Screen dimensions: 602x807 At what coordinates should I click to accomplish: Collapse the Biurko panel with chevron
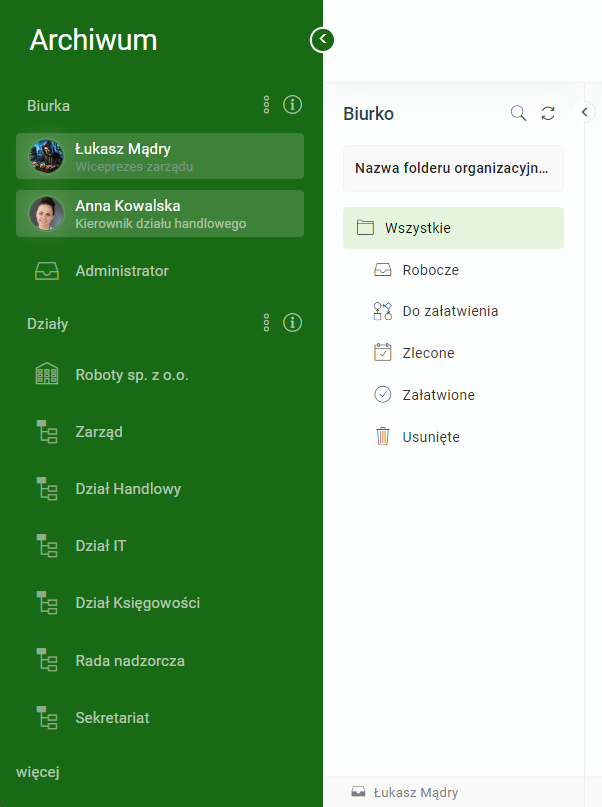click(585, 112)
